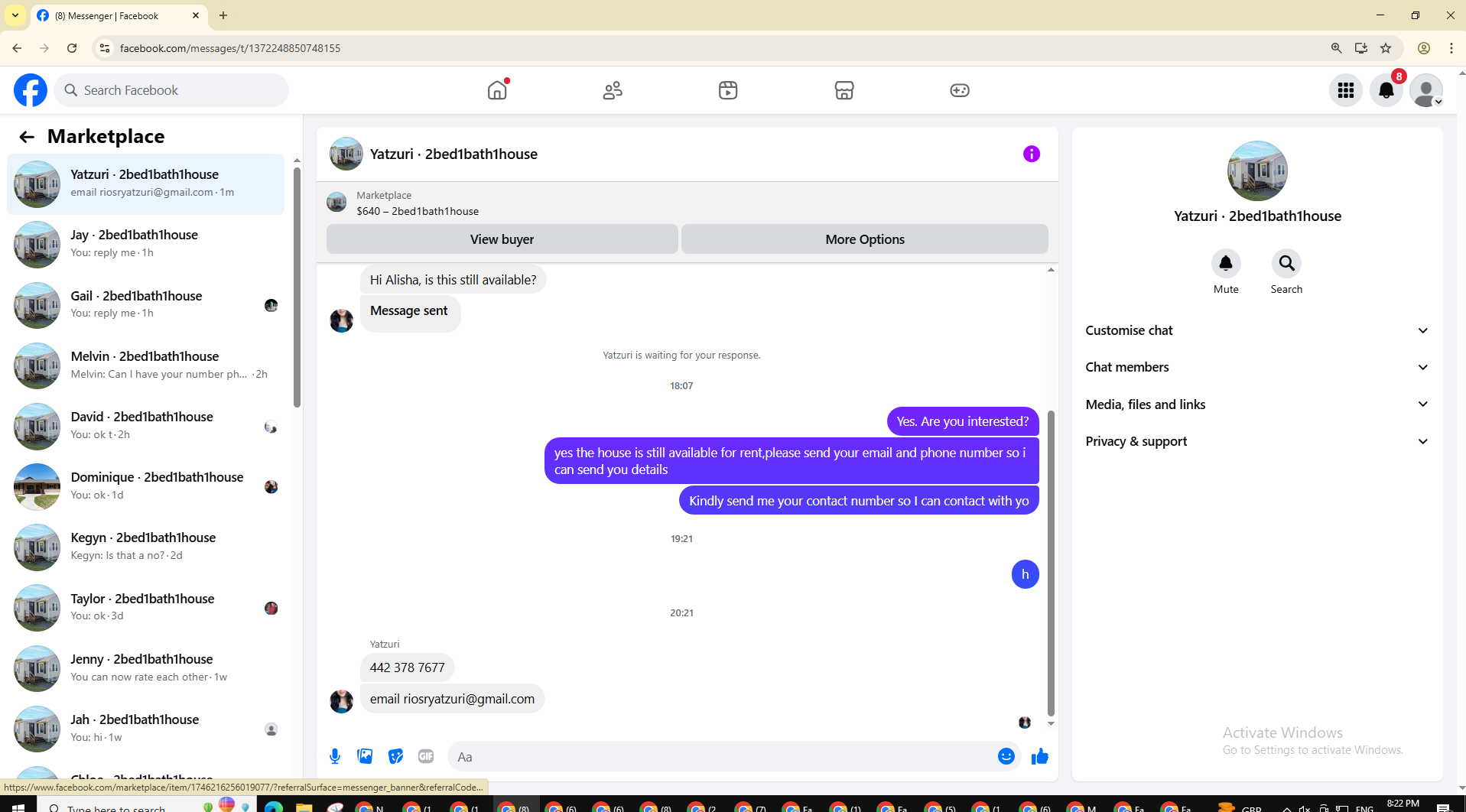Click the Yatzuri chat header title

click(453, 154)
